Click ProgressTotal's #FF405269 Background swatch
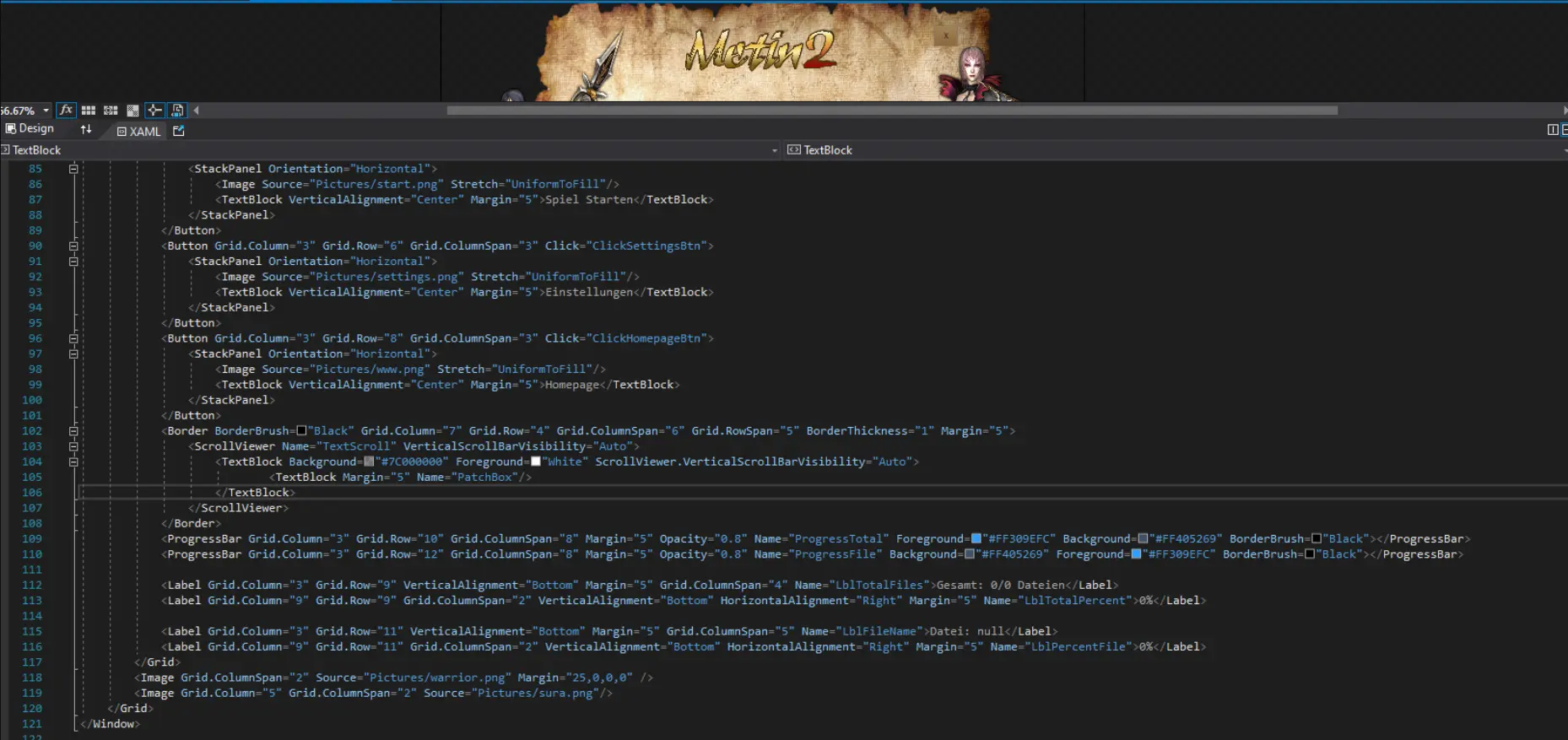Viewport: 1568px width, 740px height. click(1143, 539)
